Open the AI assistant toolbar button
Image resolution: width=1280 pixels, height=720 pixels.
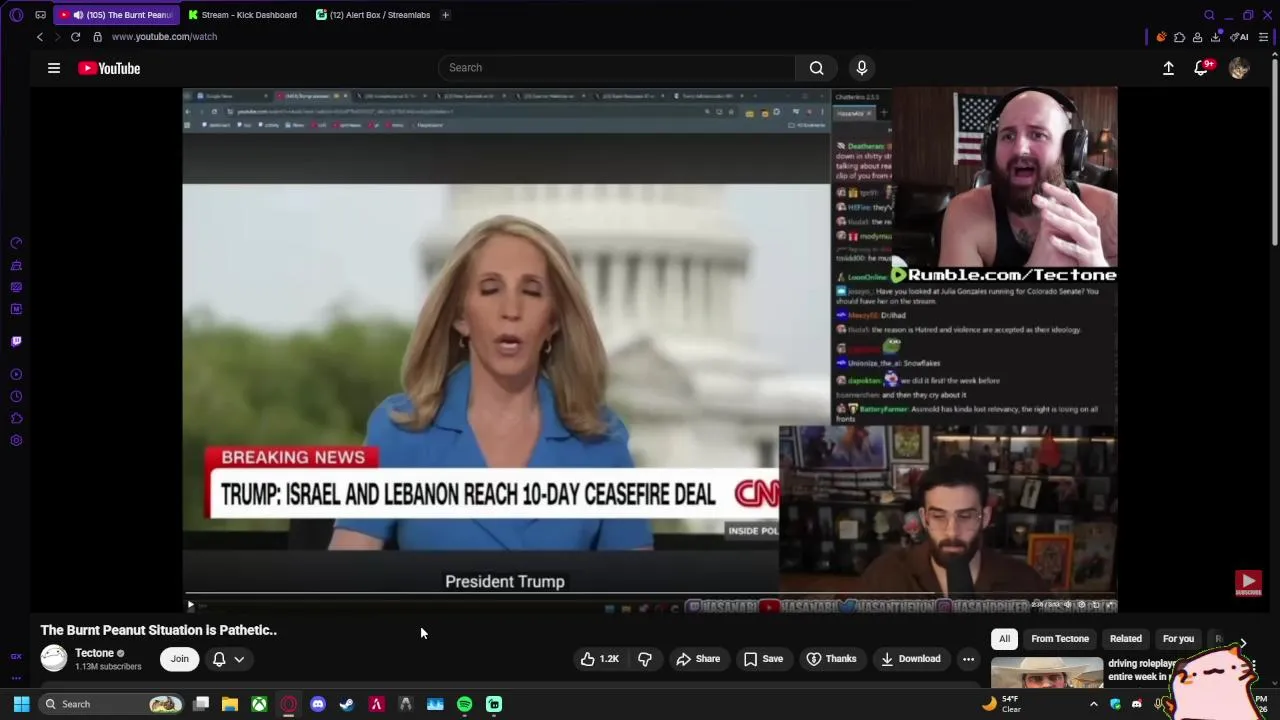[x=1241, y=37]
